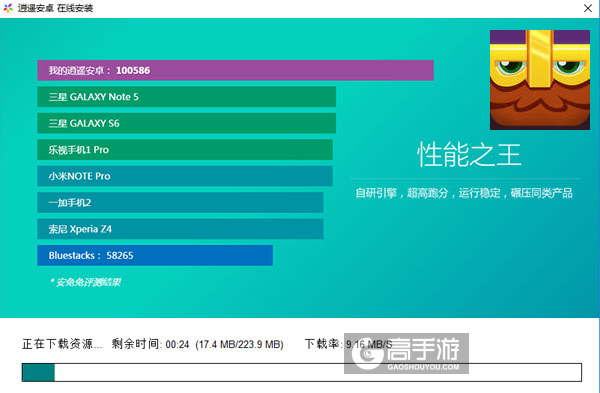Viewport: 600px width, 393px height.
Task: Click the 逍遥安卓 logo in title bar
Action: coord(8,8)
